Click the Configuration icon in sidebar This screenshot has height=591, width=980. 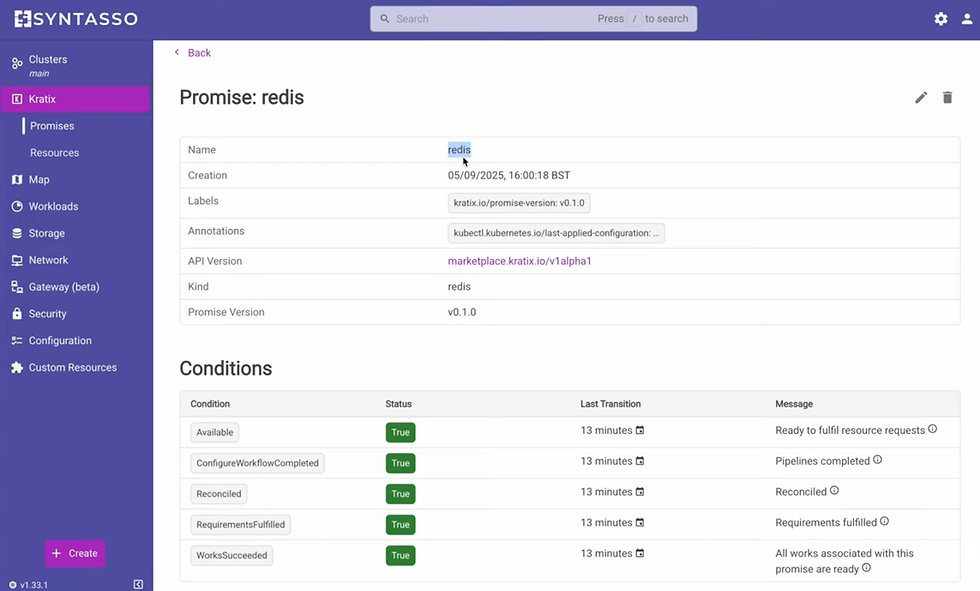pos(17,340)
